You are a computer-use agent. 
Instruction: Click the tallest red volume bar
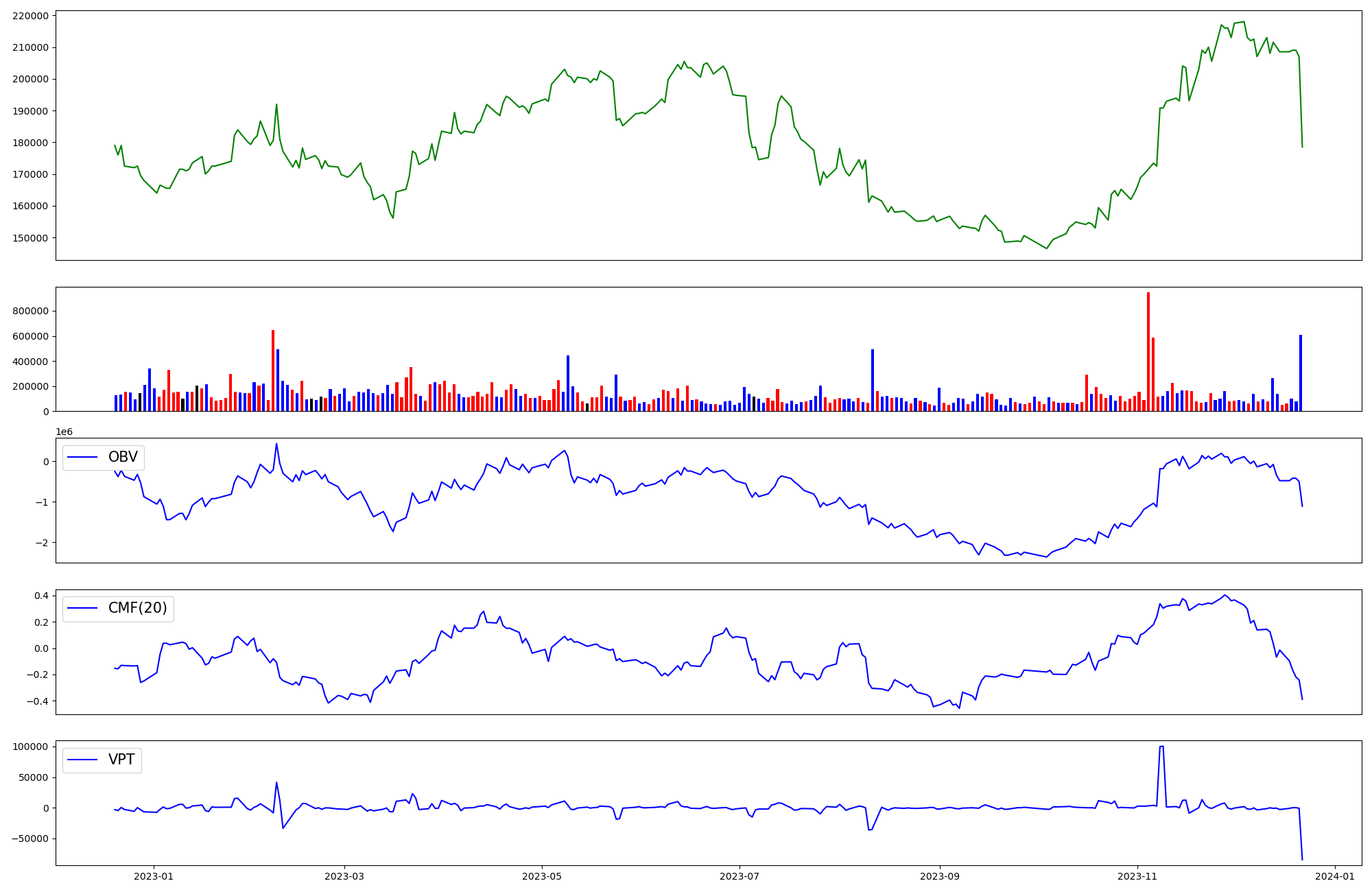click(1148, 351)
